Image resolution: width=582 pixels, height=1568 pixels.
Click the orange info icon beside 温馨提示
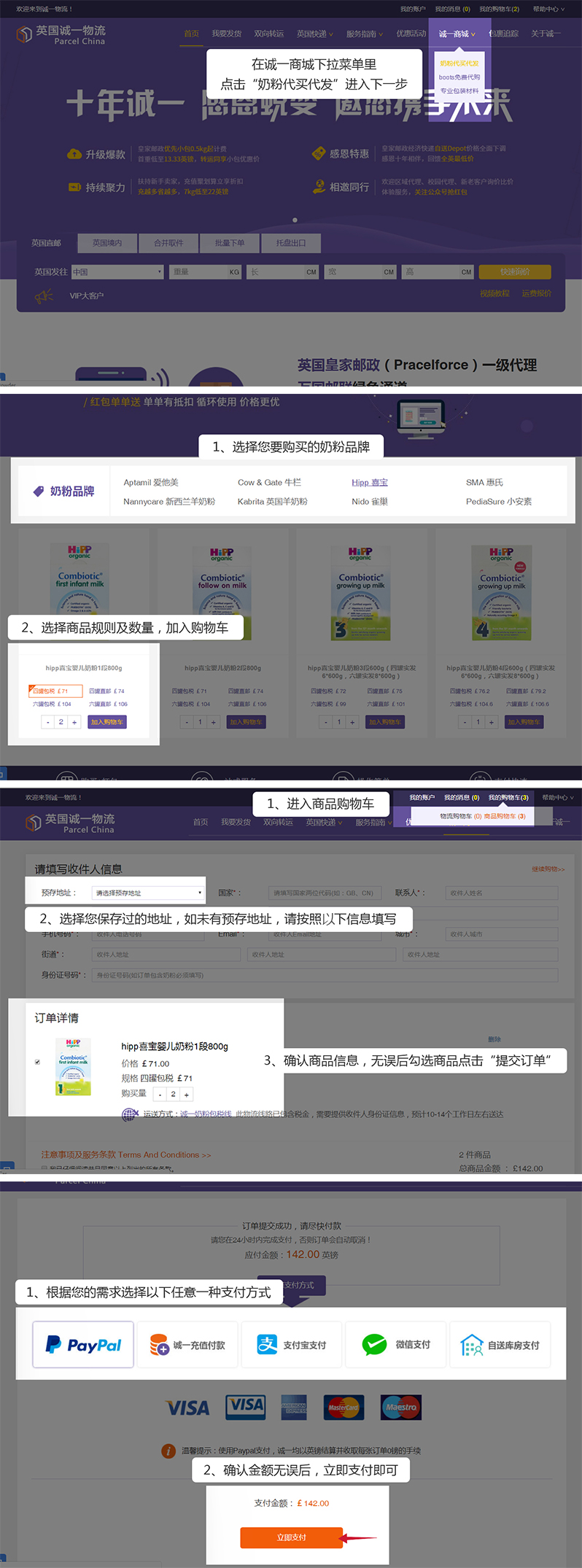pos(168,1451)
